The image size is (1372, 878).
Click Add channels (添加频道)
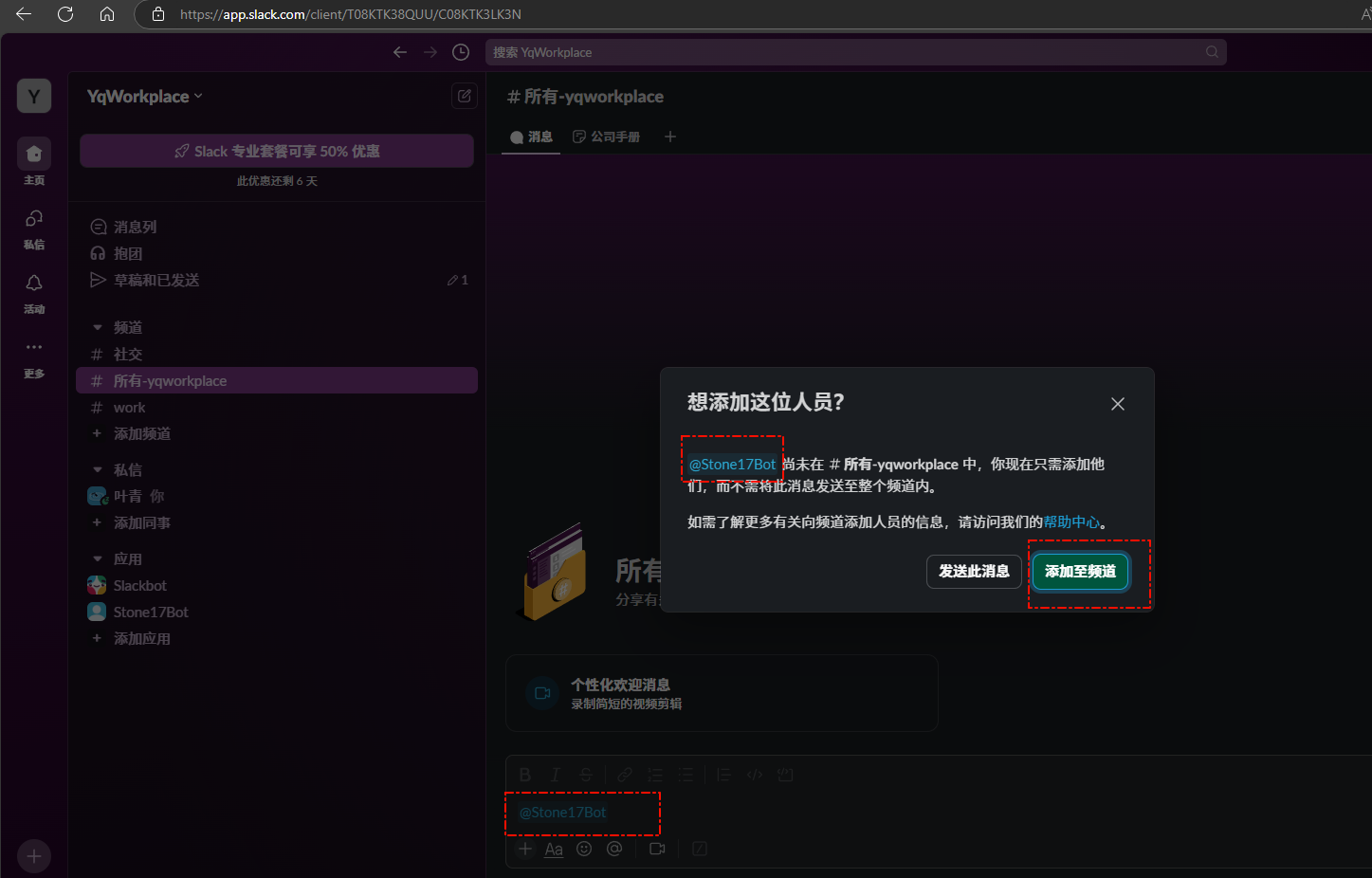coord(277,433)
